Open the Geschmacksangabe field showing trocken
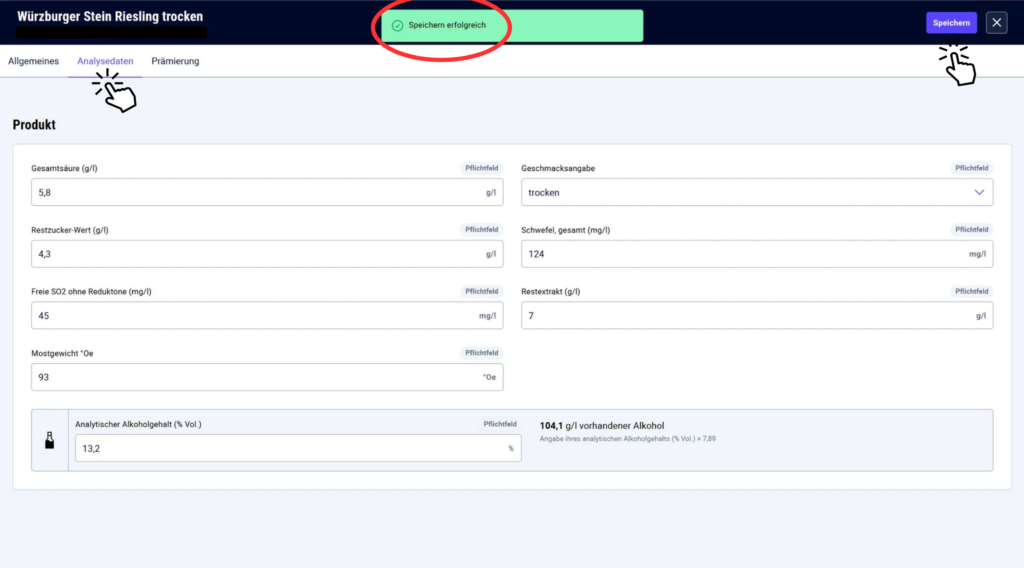This screenshot has width=1024, height=568. pyautogui.click(x=757, y=193)
